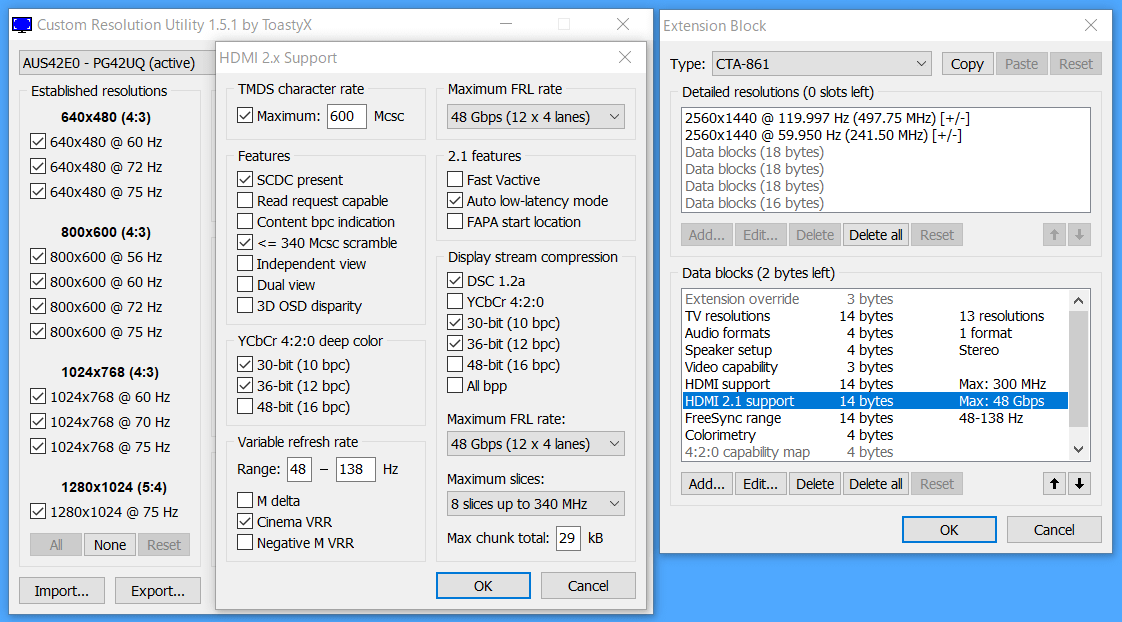Move data block up with the enabled arrow
The height and width of the screenshot is (622, 1122).
pos(1054,484)
